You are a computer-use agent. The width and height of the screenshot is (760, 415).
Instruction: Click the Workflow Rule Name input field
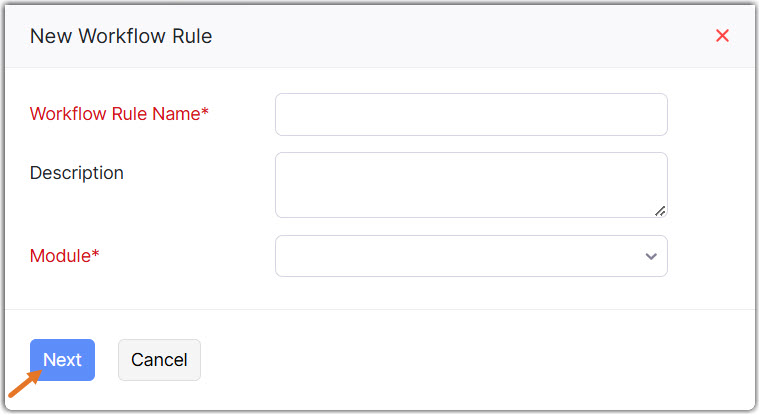coord(471,114)
